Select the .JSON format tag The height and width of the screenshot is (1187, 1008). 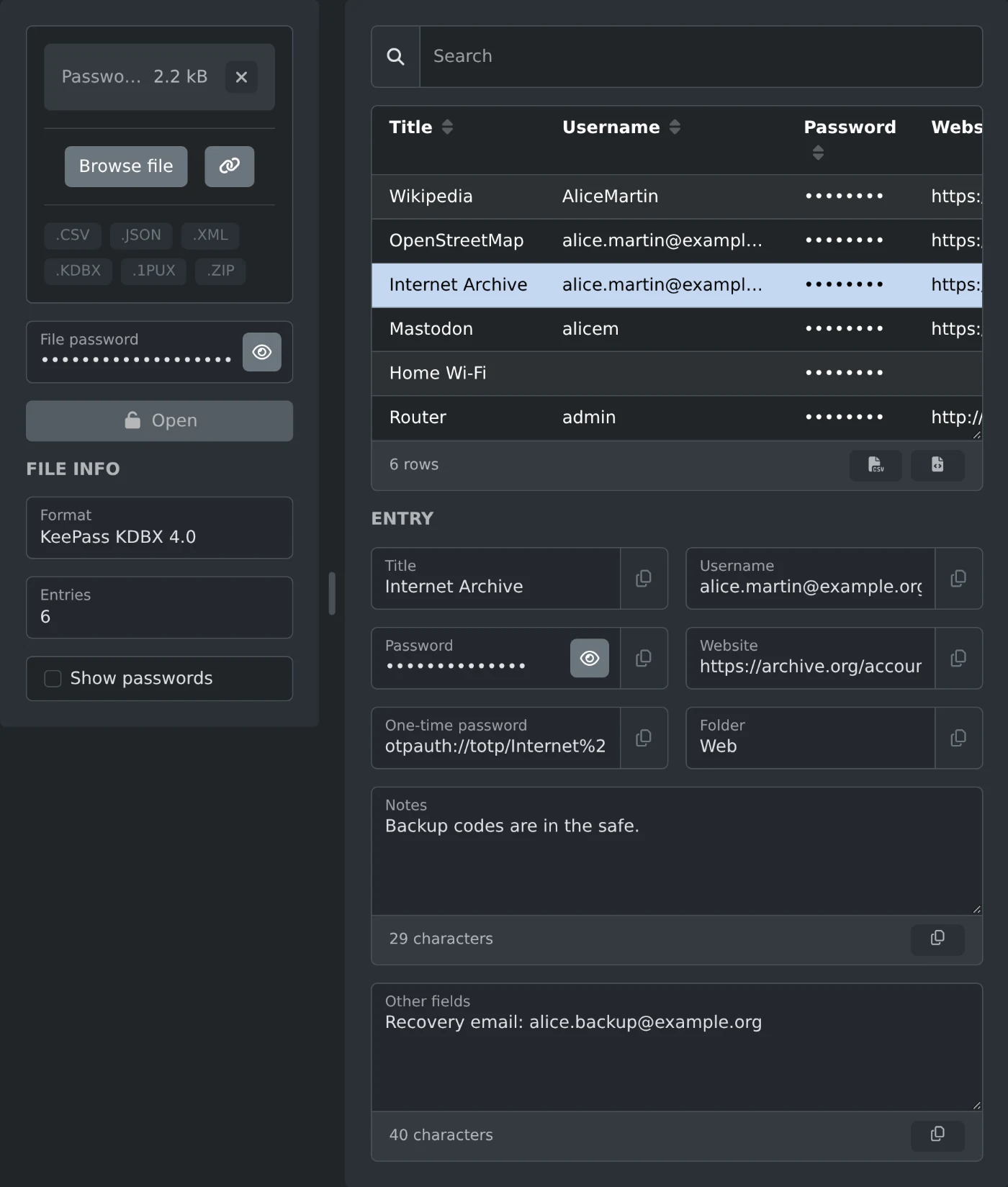pyautogui.click(x=141, y=235)
